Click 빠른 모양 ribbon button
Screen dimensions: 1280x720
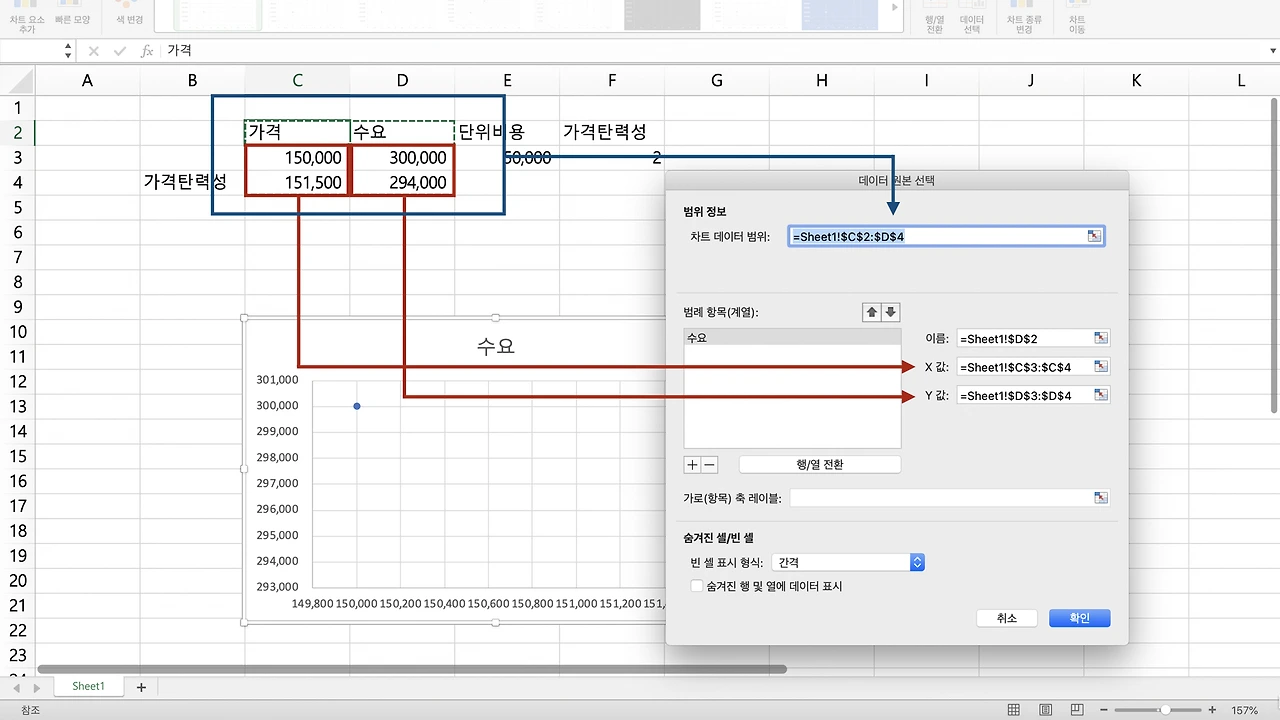click(x=75, y=13)
